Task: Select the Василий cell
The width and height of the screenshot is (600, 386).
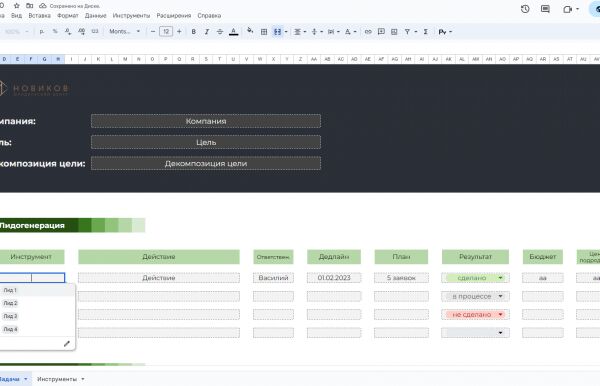Action: [x=273, y=278]
